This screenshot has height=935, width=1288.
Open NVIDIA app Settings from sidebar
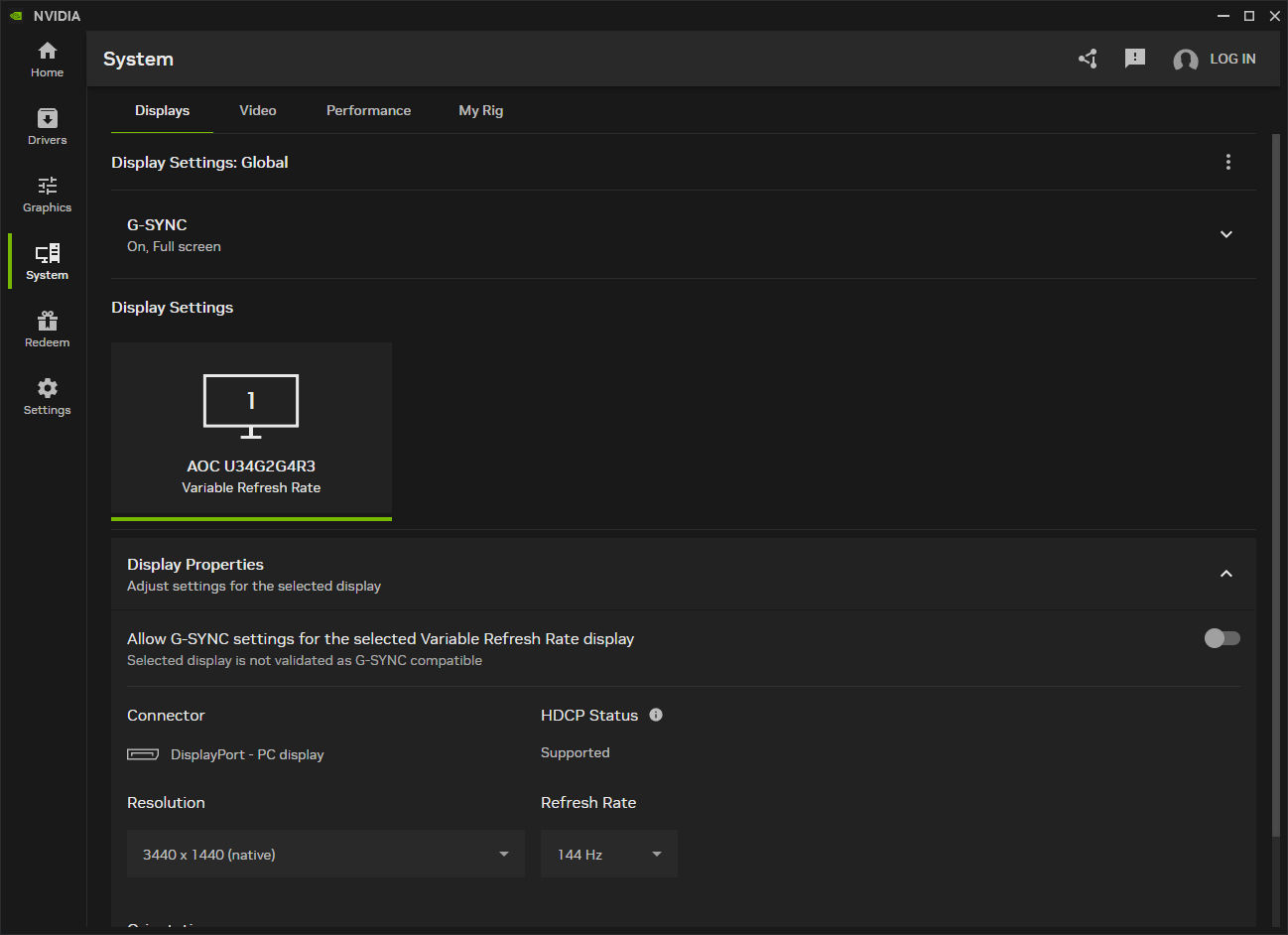pos(47,395)
